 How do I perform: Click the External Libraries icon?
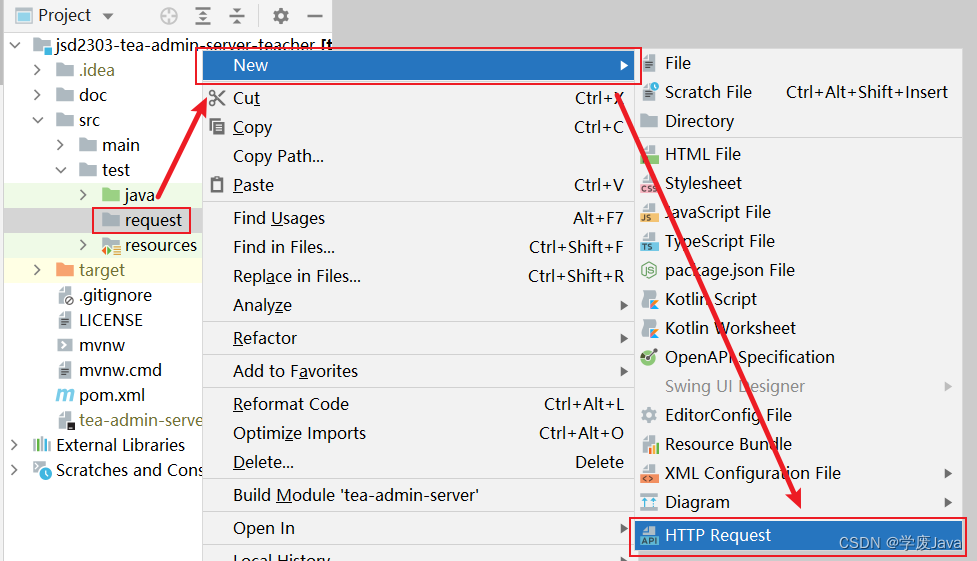[x=42, y=444]
